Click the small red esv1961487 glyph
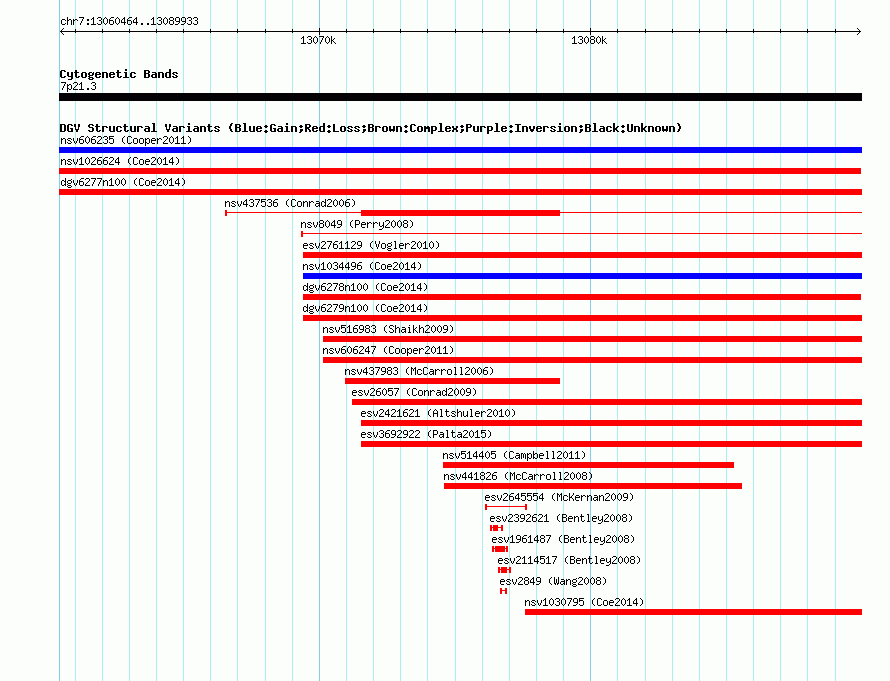 (500, 549)
